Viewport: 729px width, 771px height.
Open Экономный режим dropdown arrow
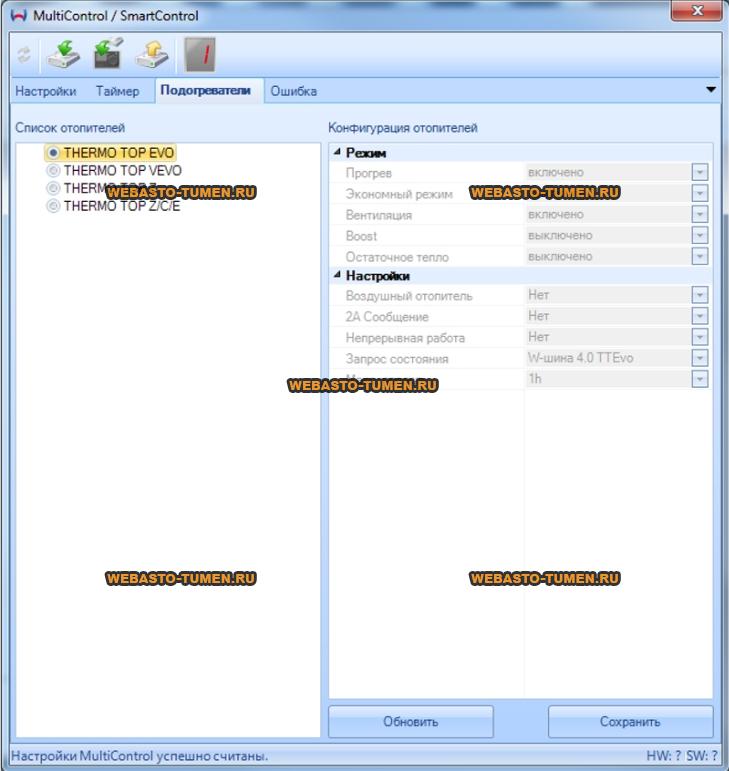(700, 193)
